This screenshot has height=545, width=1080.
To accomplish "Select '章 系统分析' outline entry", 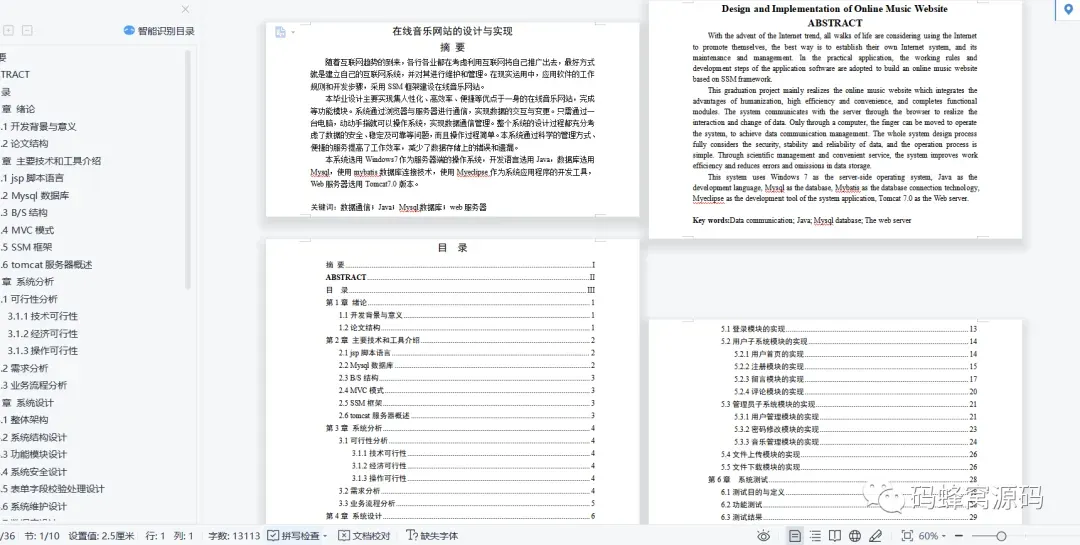I will pos(28,281).
